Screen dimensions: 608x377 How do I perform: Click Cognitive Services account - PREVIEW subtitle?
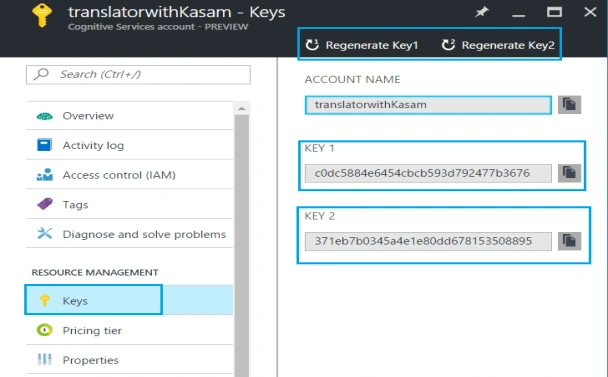tap(158, 27)
